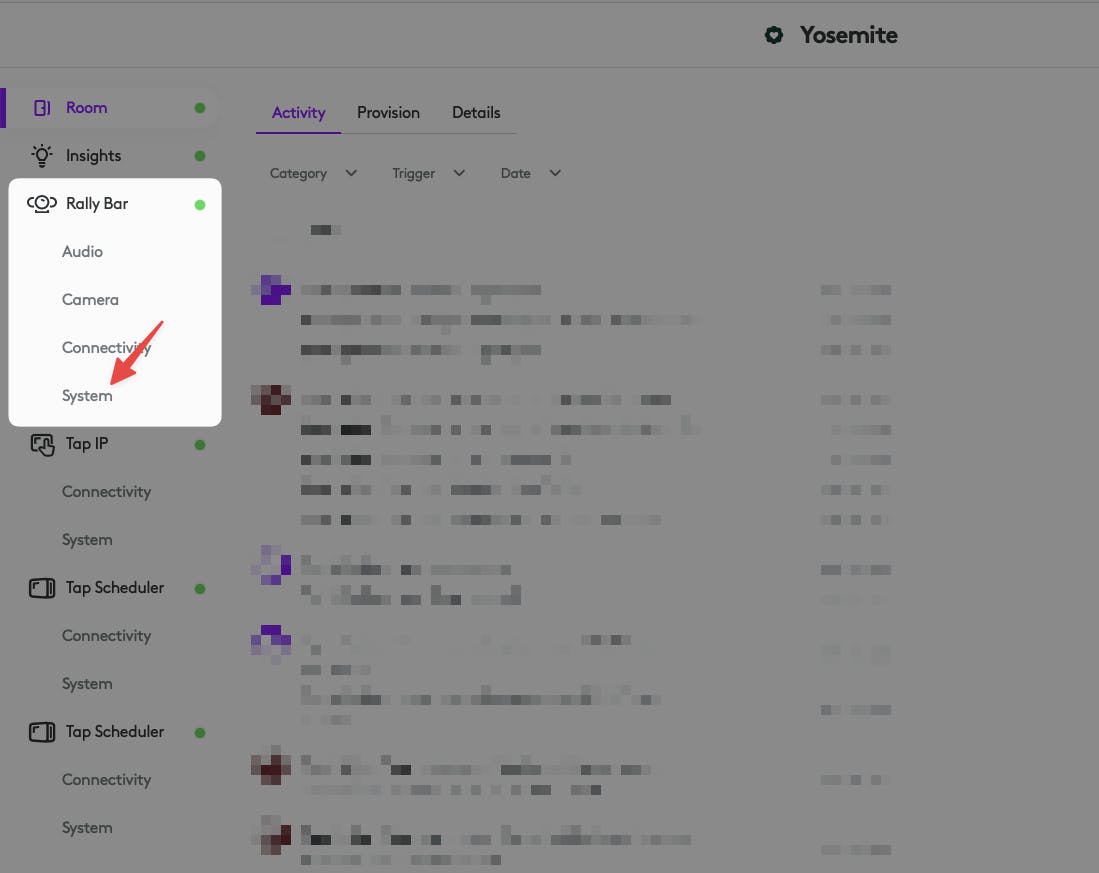This screenshot has height=873, width=1099.
Task: Click the first purple activity event icon
Action: (271, 290)
